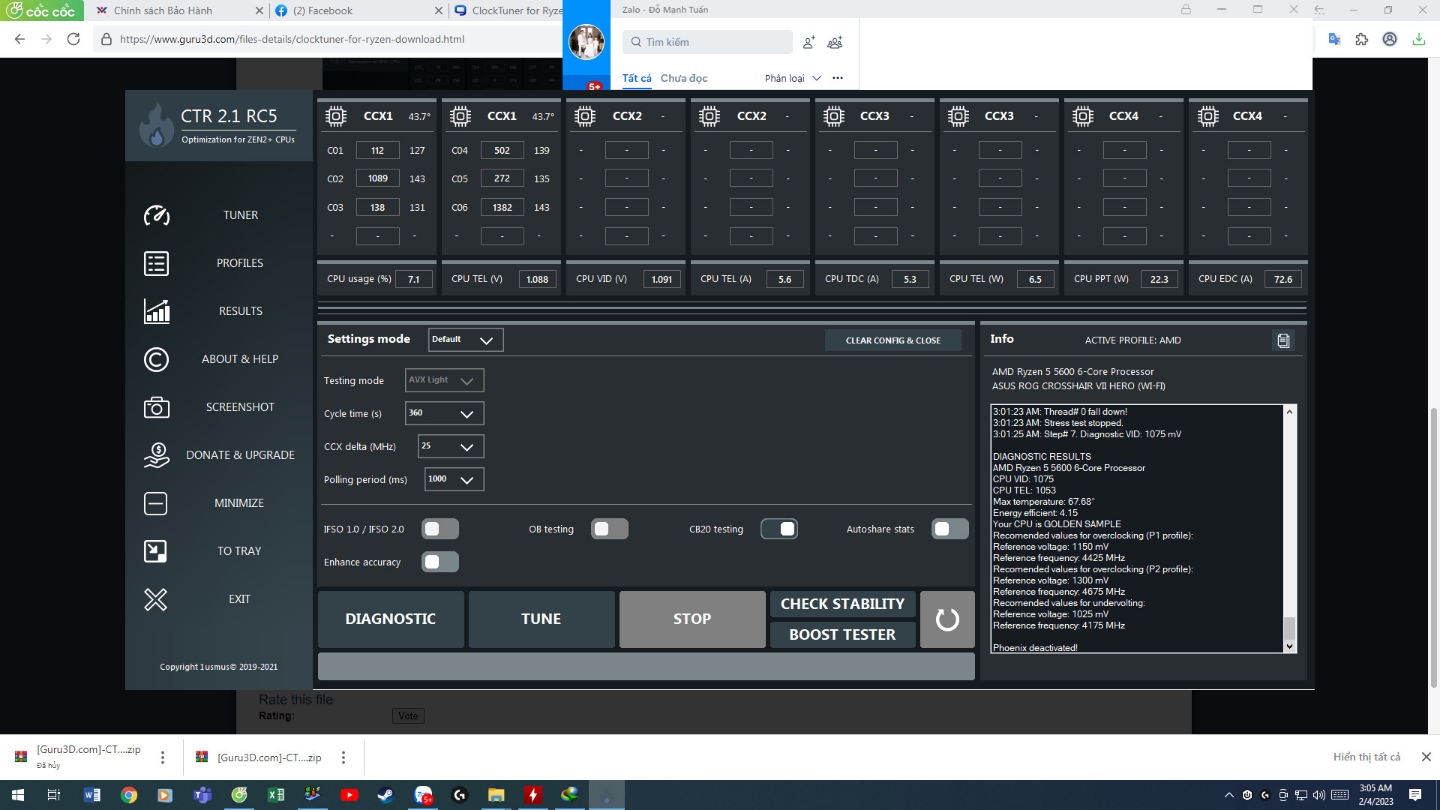Image resolution: width=1440 pixels, height=810 pixels.
Task: Open the Polling period (ms) dropdown
Action: click(x=454, y=479)
